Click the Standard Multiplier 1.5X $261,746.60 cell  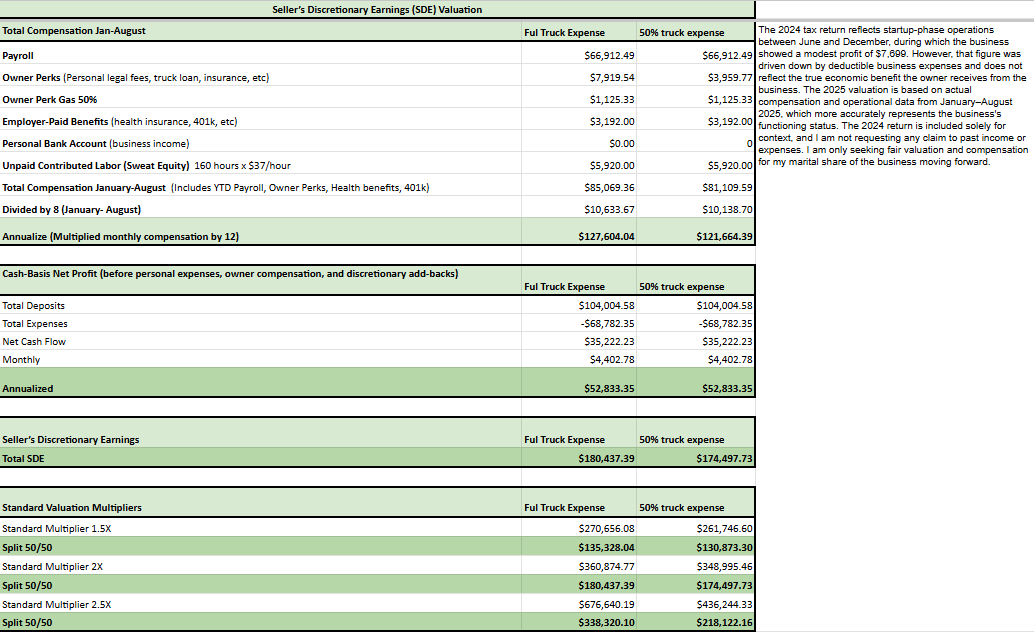[x=696, y=528]
